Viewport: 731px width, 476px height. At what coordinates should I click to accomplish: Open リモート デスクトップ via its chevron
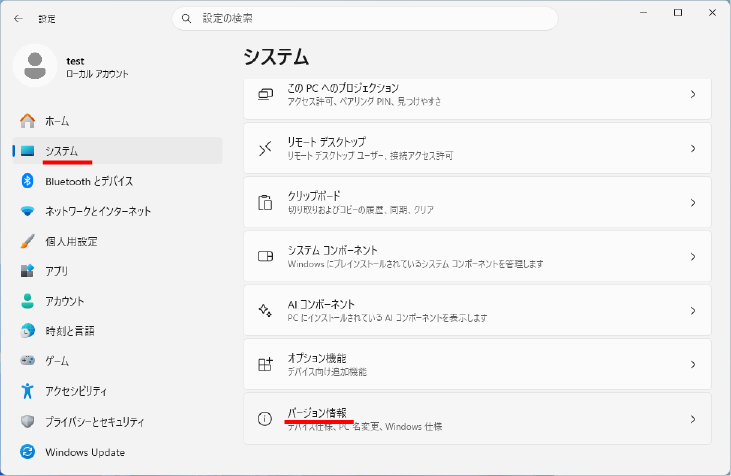click(693, 149)
